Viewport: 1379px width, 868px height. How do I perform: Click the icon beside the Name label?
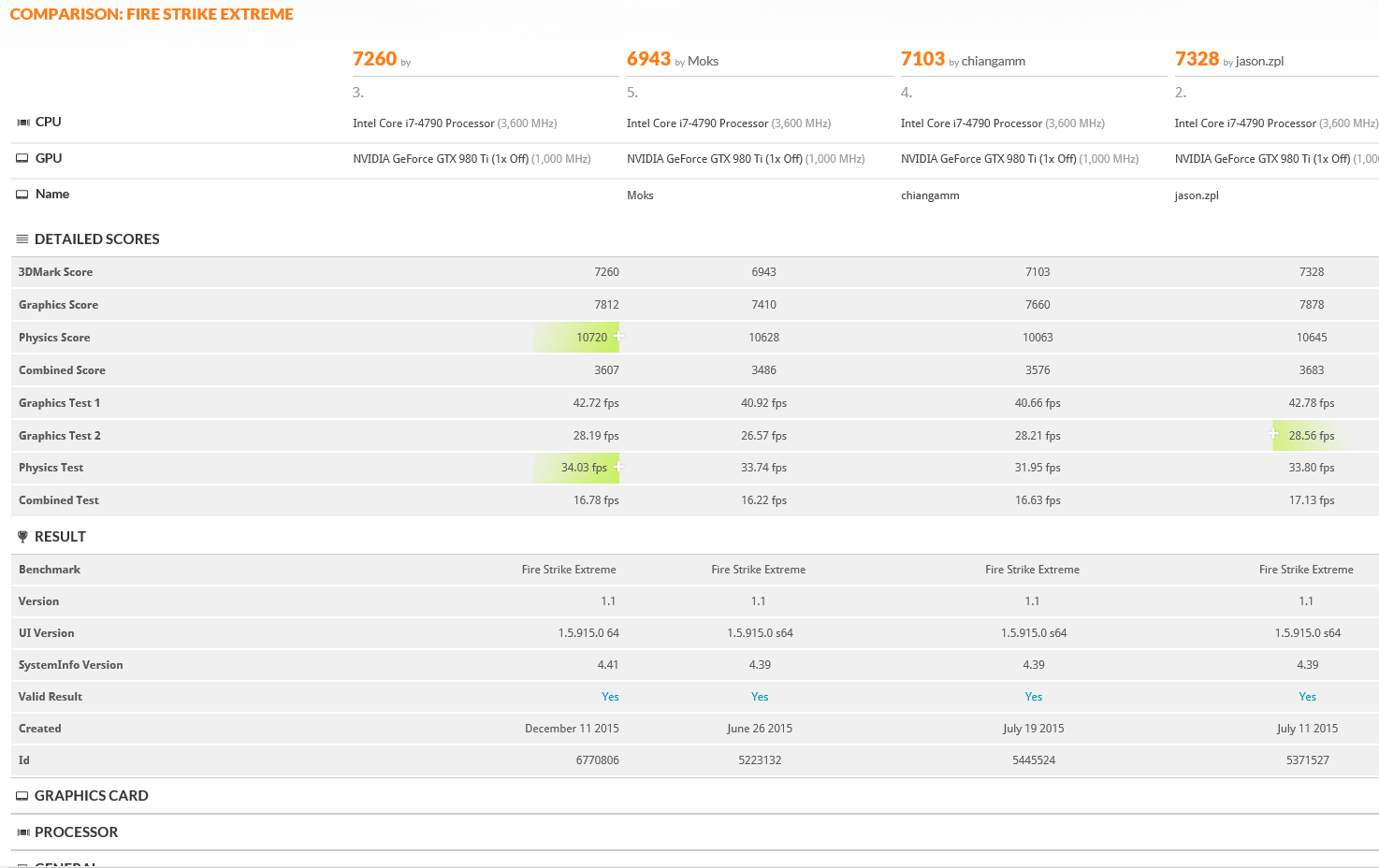pos(22,195)
